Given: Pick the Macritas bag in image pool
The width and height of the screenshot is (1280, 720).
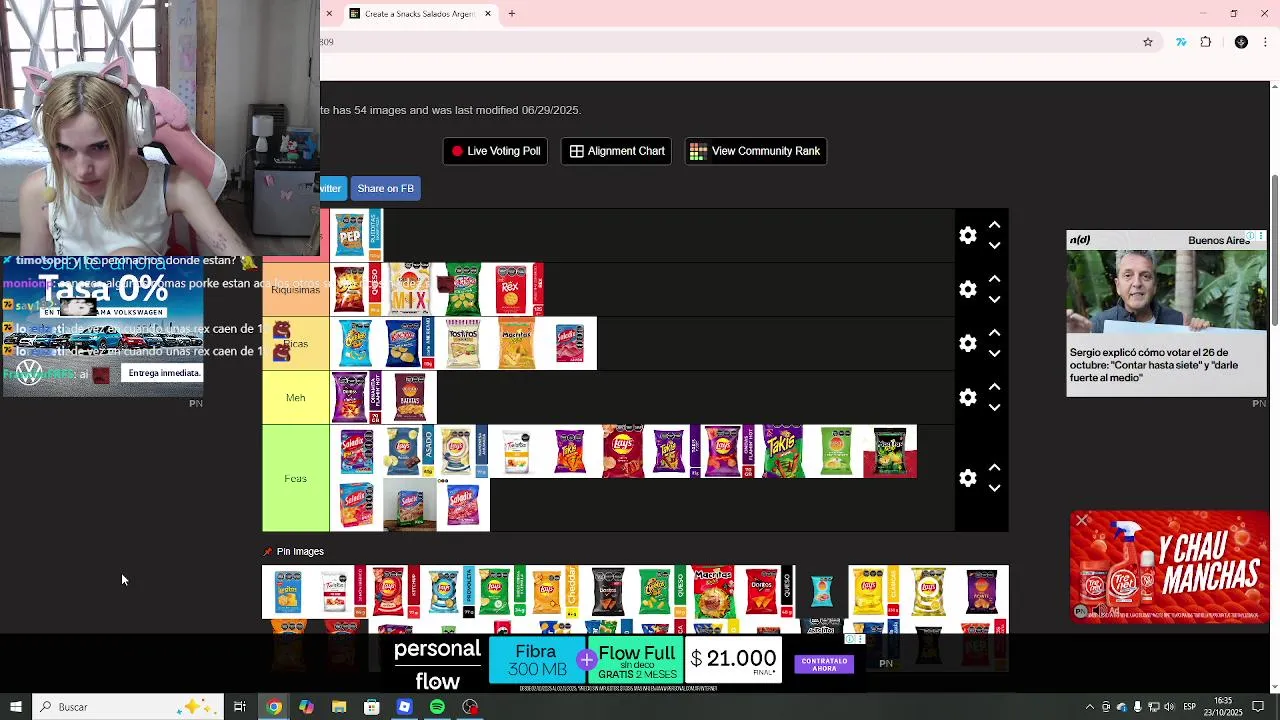Looking at the screenshot, I should (x=714, y=591).
